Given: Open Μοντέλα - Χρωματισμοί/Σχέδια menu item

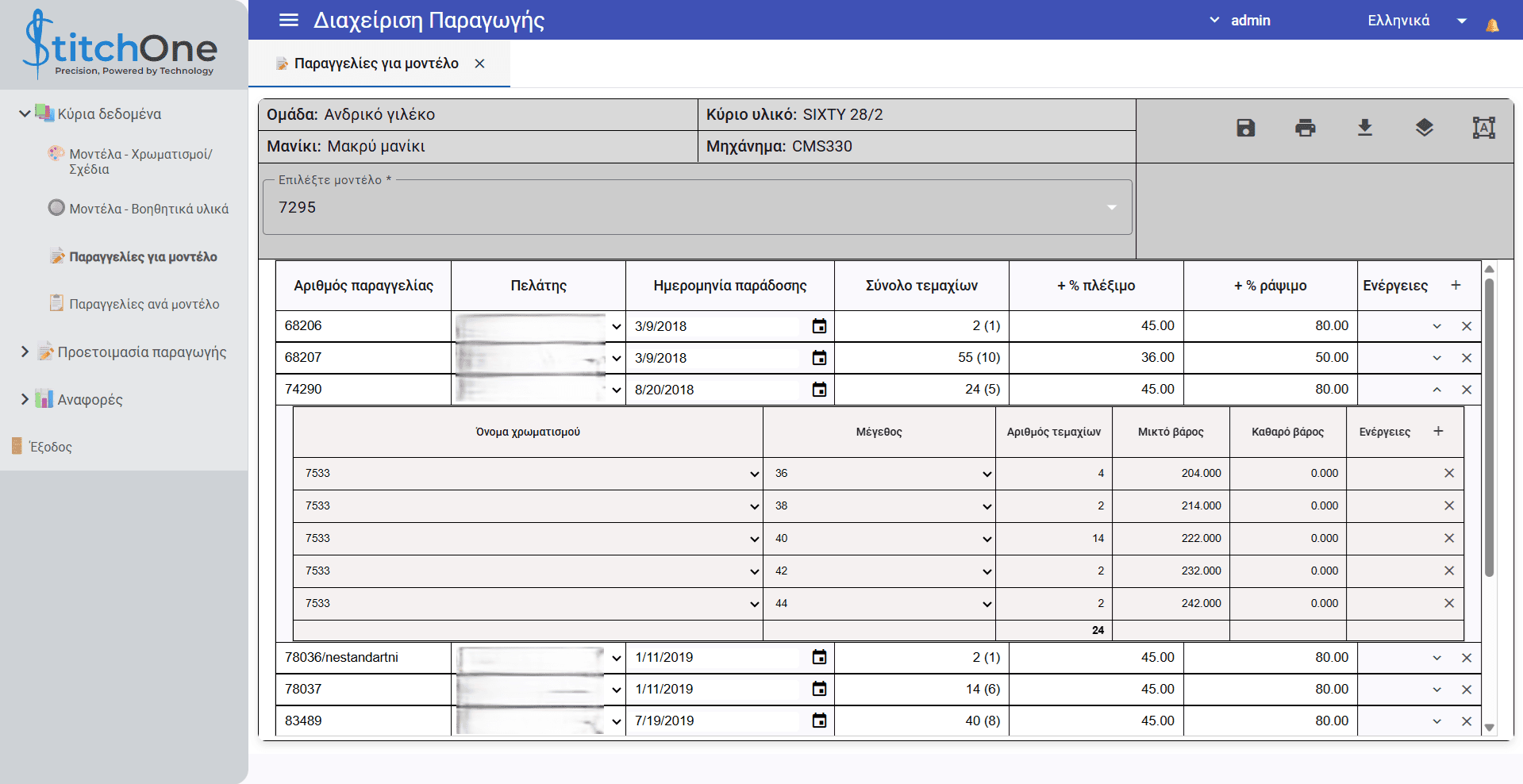Looking at the screenshot, I should click(140, 161).
